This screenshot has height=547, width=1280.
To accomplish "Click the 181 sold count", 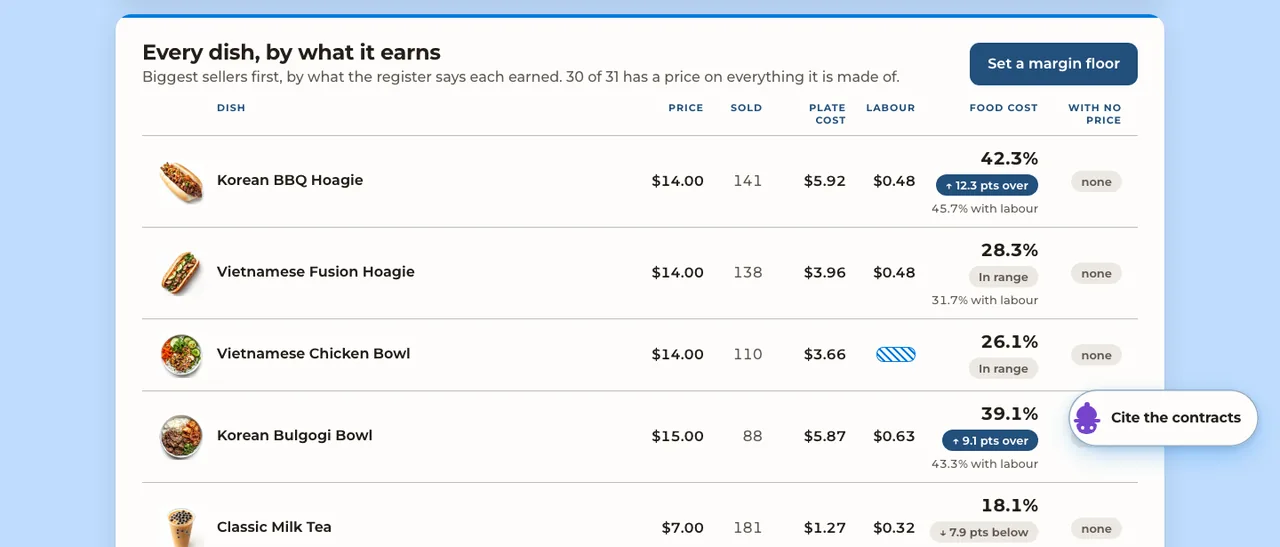I will pos(748,527).
